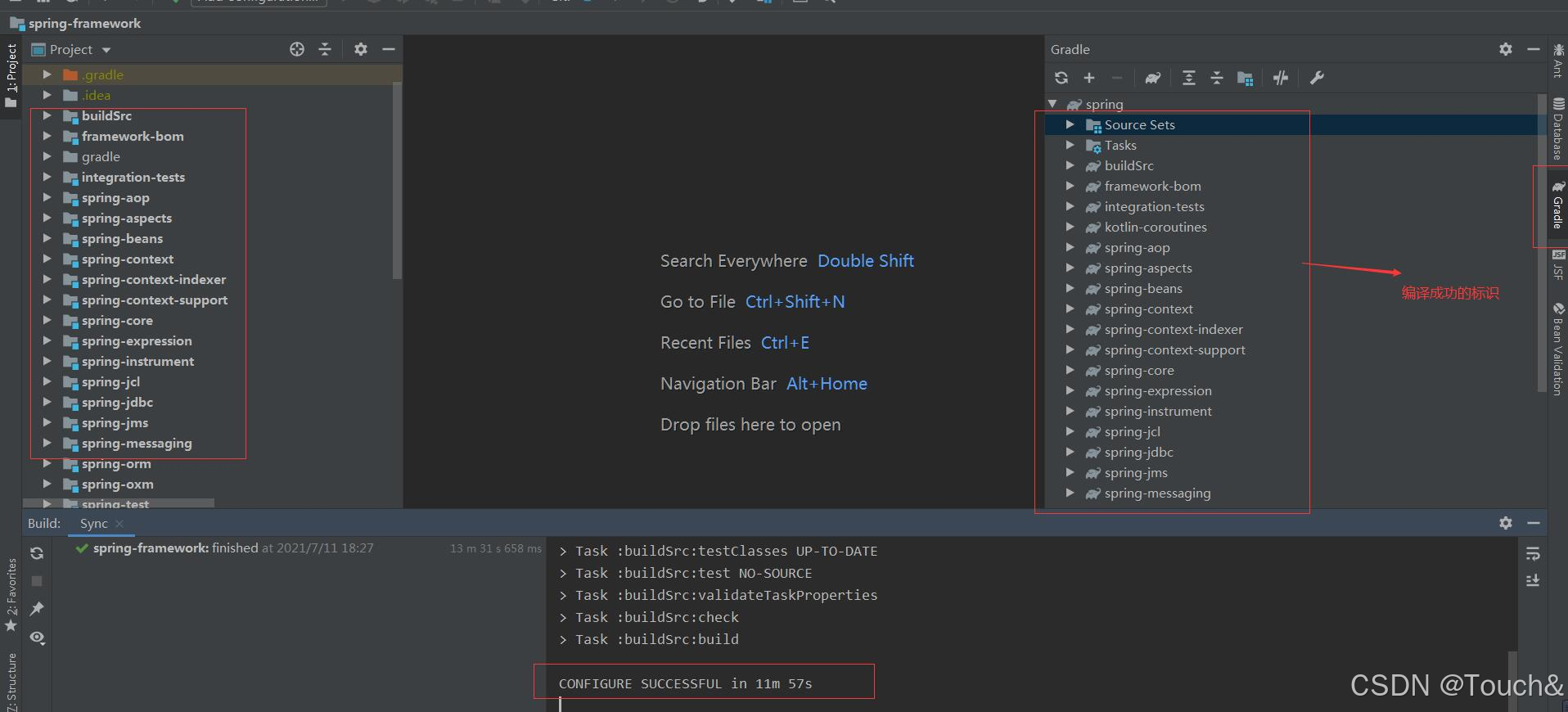Select the Sync tab in Build panel
This screenshot has height=712, width=1568.
(93, 523)
